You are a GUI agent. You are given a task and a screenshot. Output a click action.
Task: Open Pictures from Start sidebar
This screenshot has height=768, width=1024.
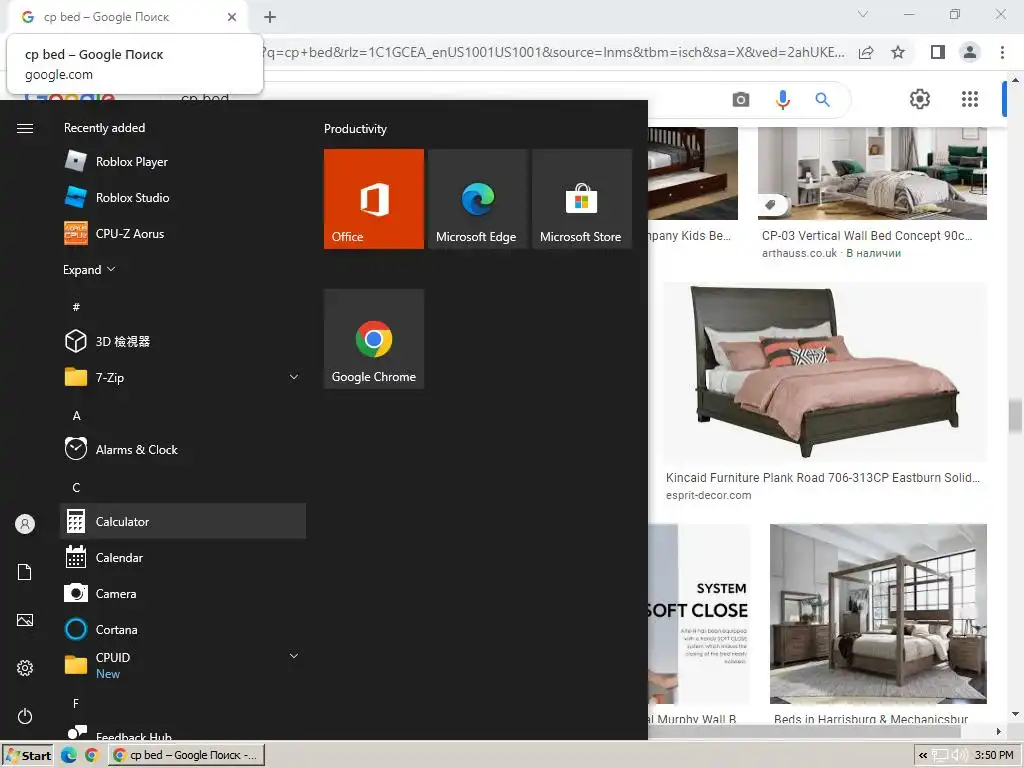click(x=25, y=620)
